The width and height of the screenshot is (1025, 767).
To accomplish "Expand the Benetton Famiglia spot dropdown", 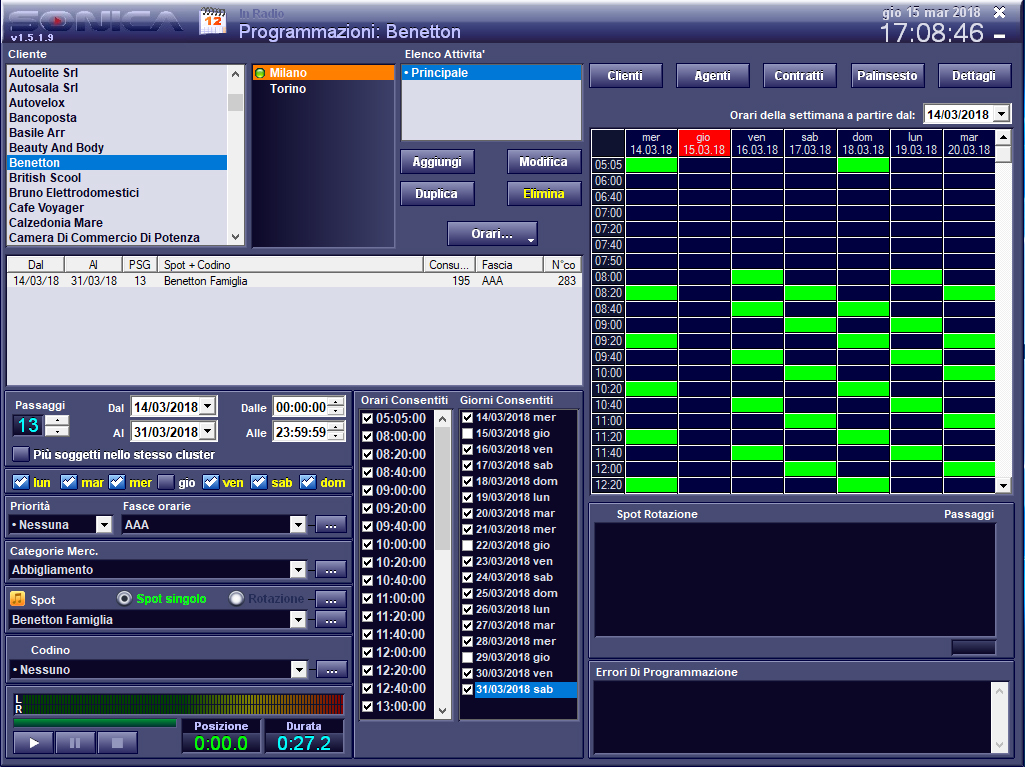I will pos(297,620).
